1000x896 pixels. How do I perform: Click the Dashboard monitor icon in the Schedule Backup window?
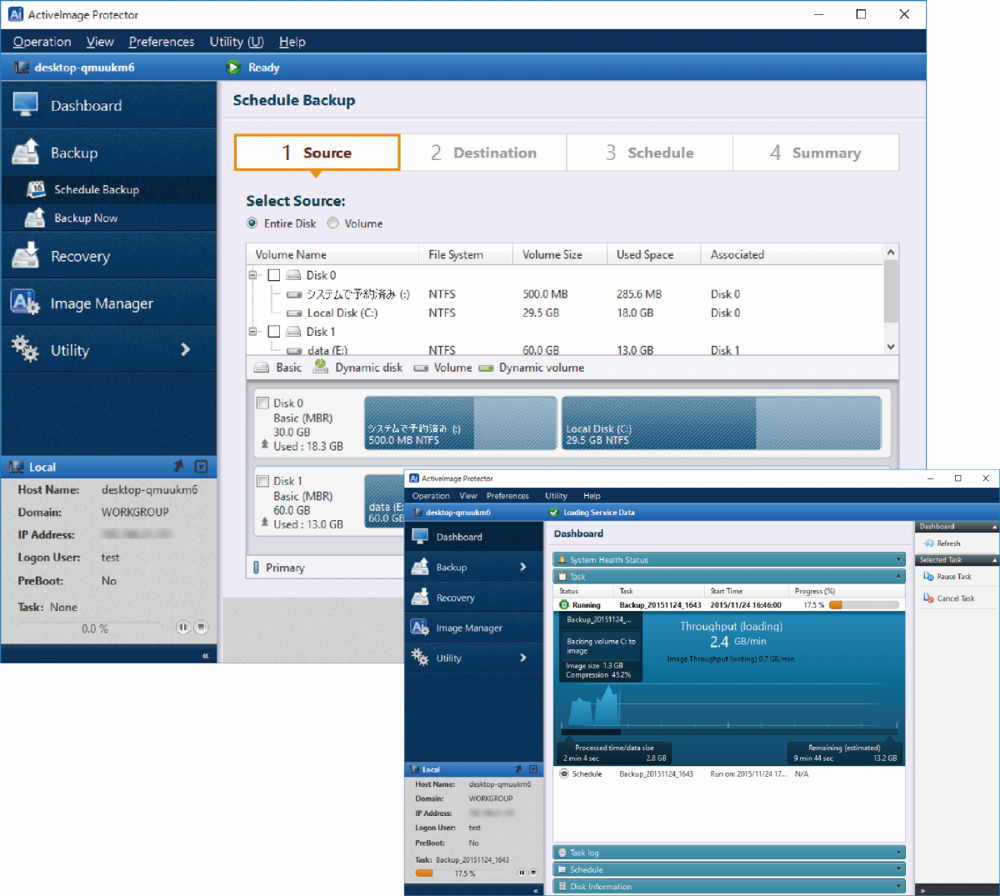[26, 105]
